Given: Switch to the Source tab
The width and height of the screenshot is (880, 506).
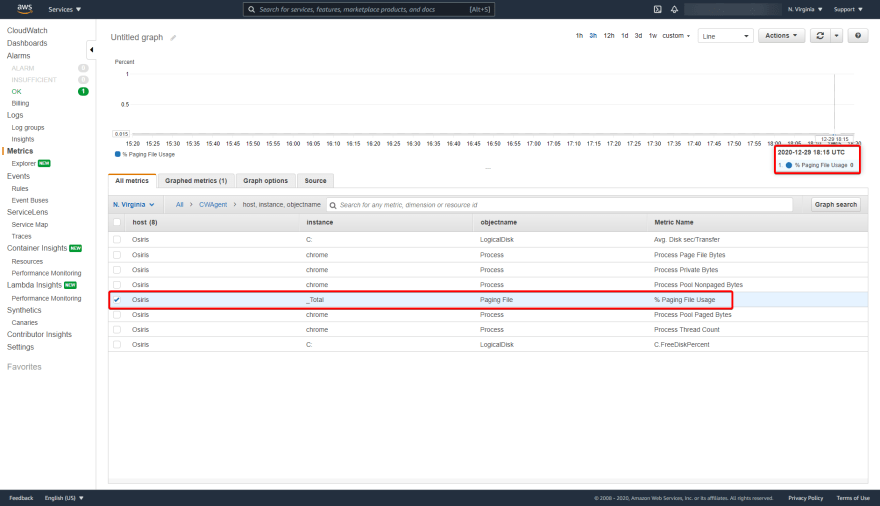Looking at the screenshot, I should point(315,181).
